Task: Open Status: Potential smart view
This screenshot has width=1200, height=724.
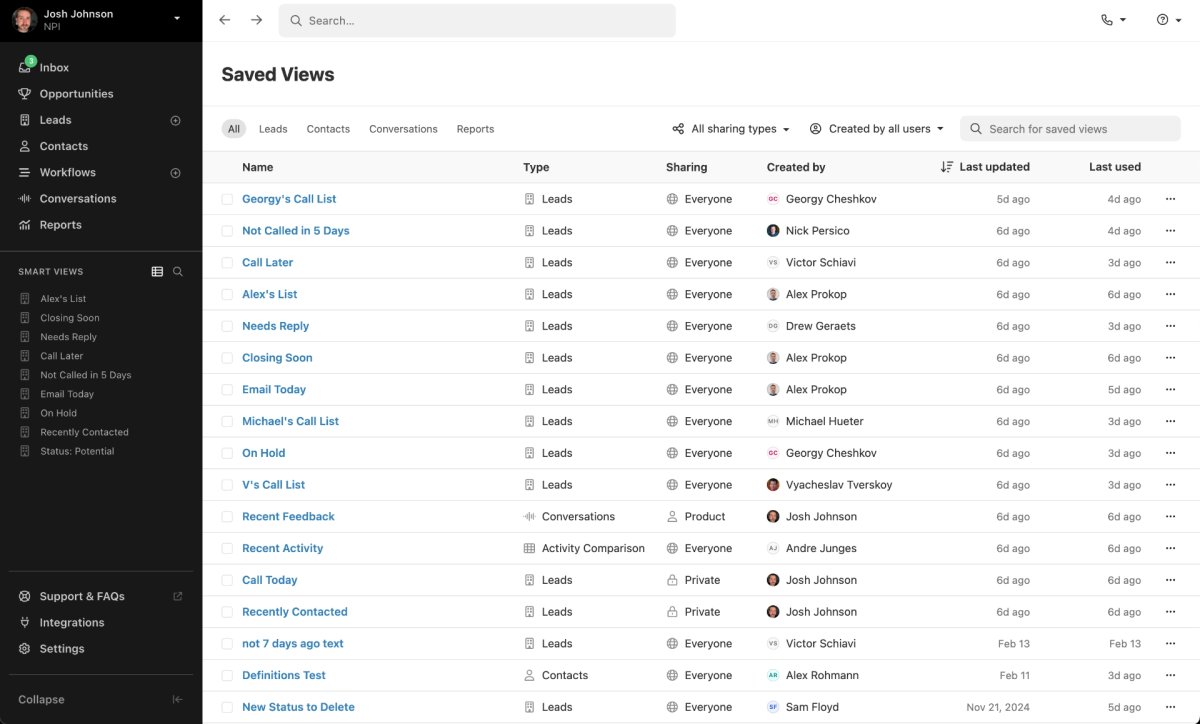Action: pyautogui.click(x=77, y=451)
